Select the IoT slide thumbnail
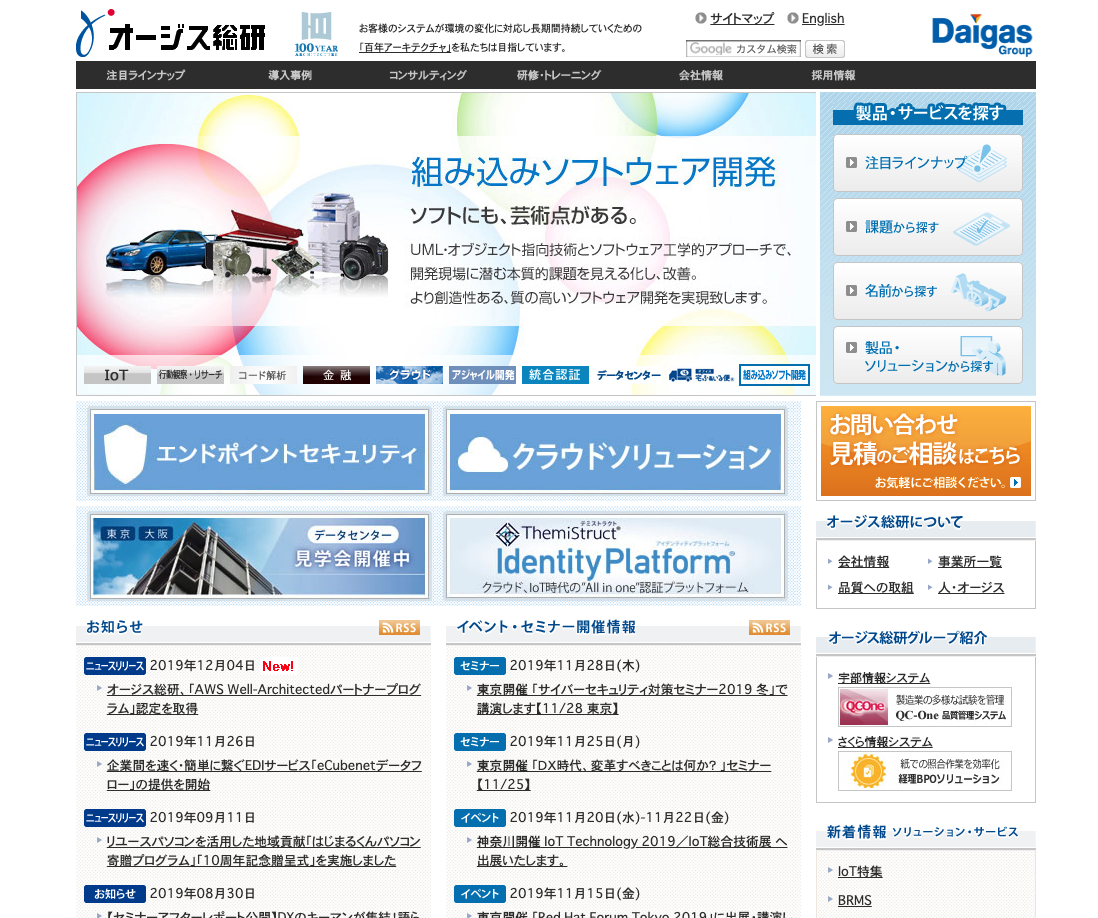 tap(117, 375)
